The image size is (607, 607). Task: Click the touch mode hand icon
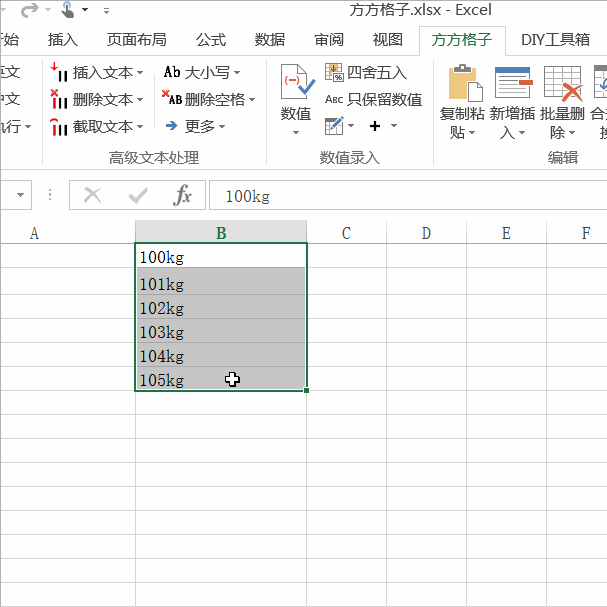click(x=68, y=10)
